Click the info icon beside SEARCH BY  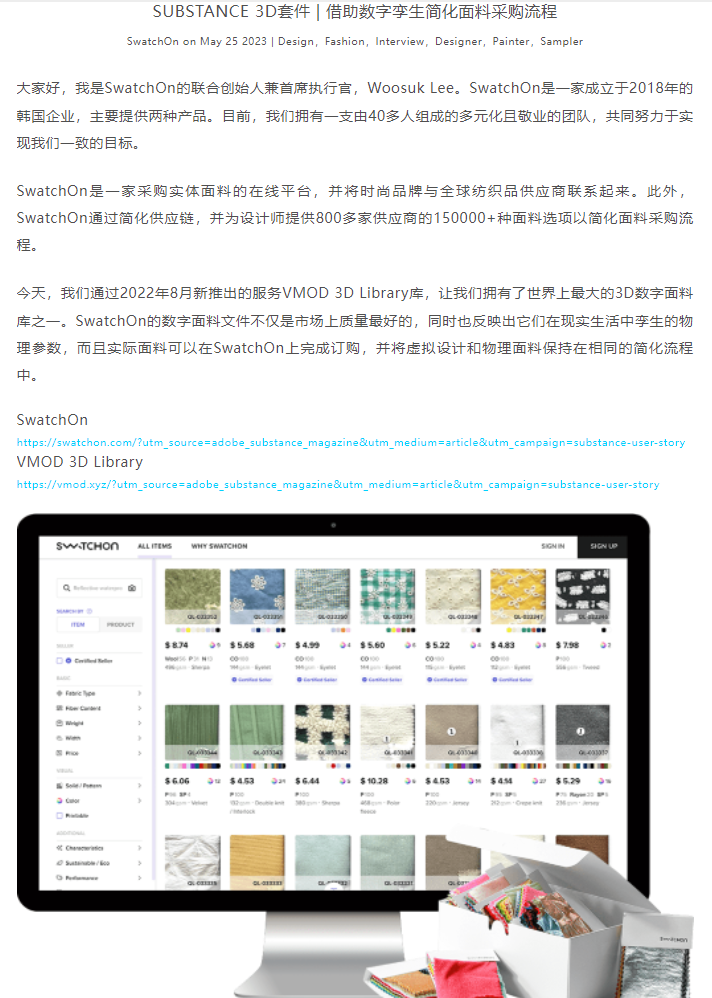pos(89,611)
